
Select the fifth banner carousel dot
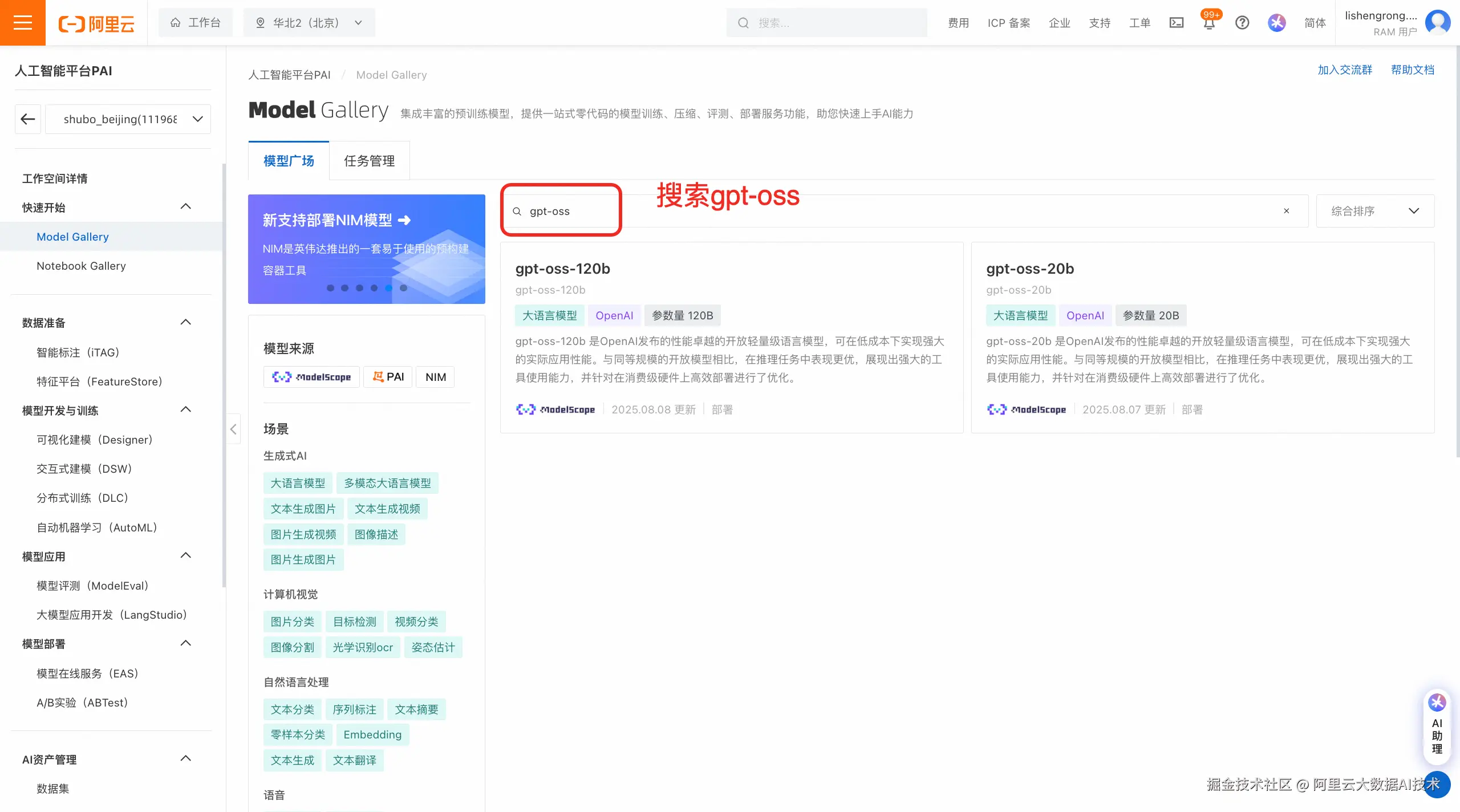coord(388,288)
